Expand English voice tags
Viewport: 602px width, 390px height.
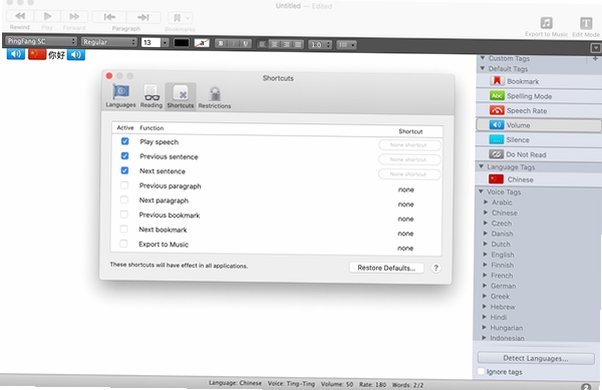(485, 254)
